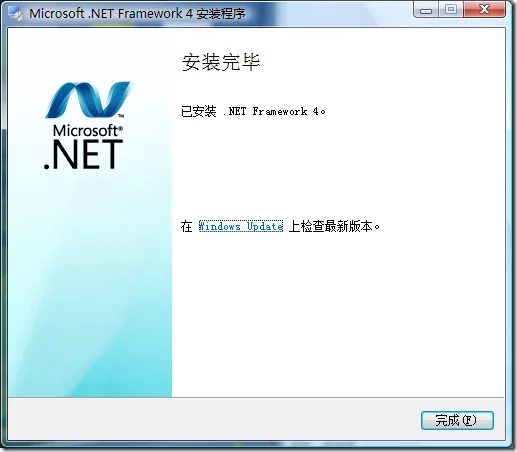
Task: Click the 在 character before the Windows Update link
Action: click(x=187, y=226)
